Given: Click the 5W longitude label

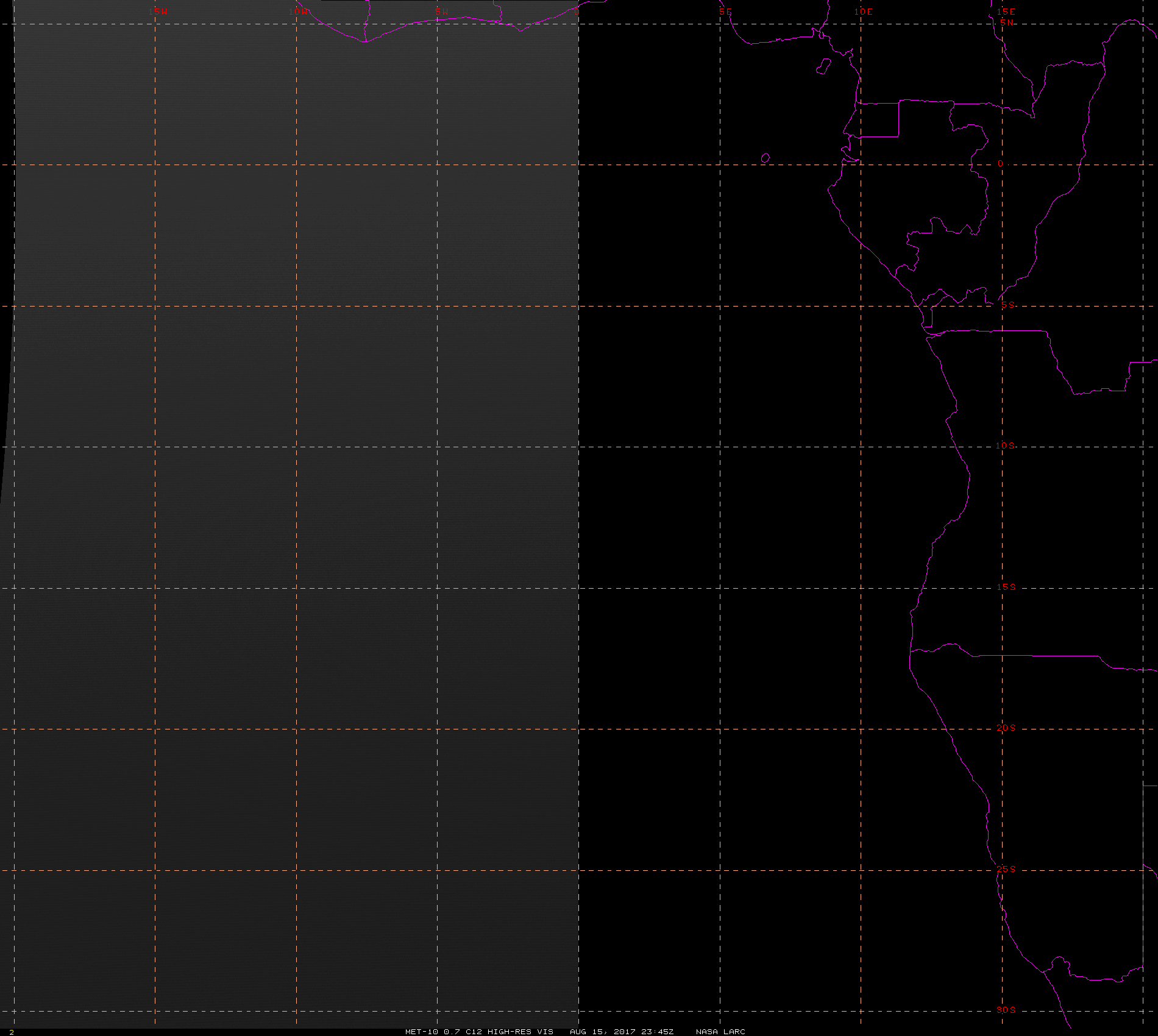Looking at the screenshot, I should pos(442,12).
